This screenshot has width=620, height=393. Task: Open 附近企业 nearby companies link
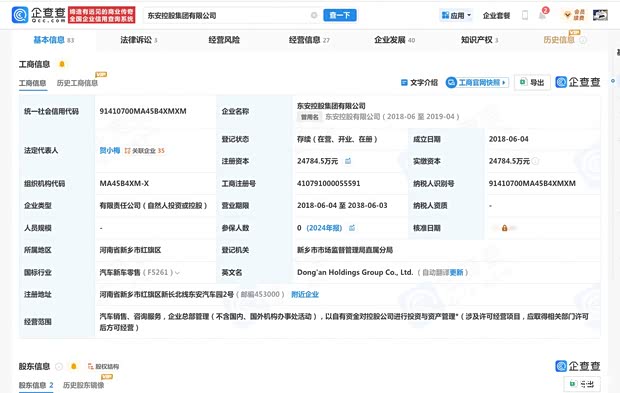(x=305, y=295)
